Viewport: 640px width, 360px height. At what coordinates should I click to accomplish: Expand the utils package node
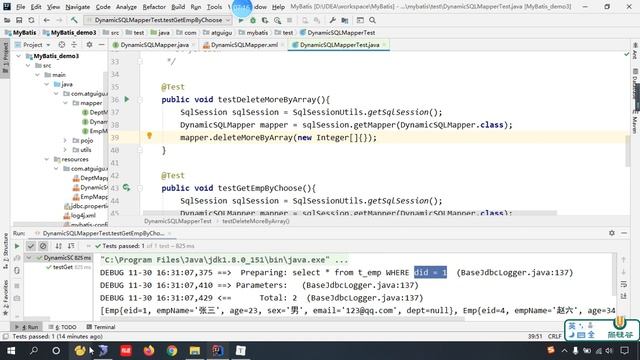[65, 150]
